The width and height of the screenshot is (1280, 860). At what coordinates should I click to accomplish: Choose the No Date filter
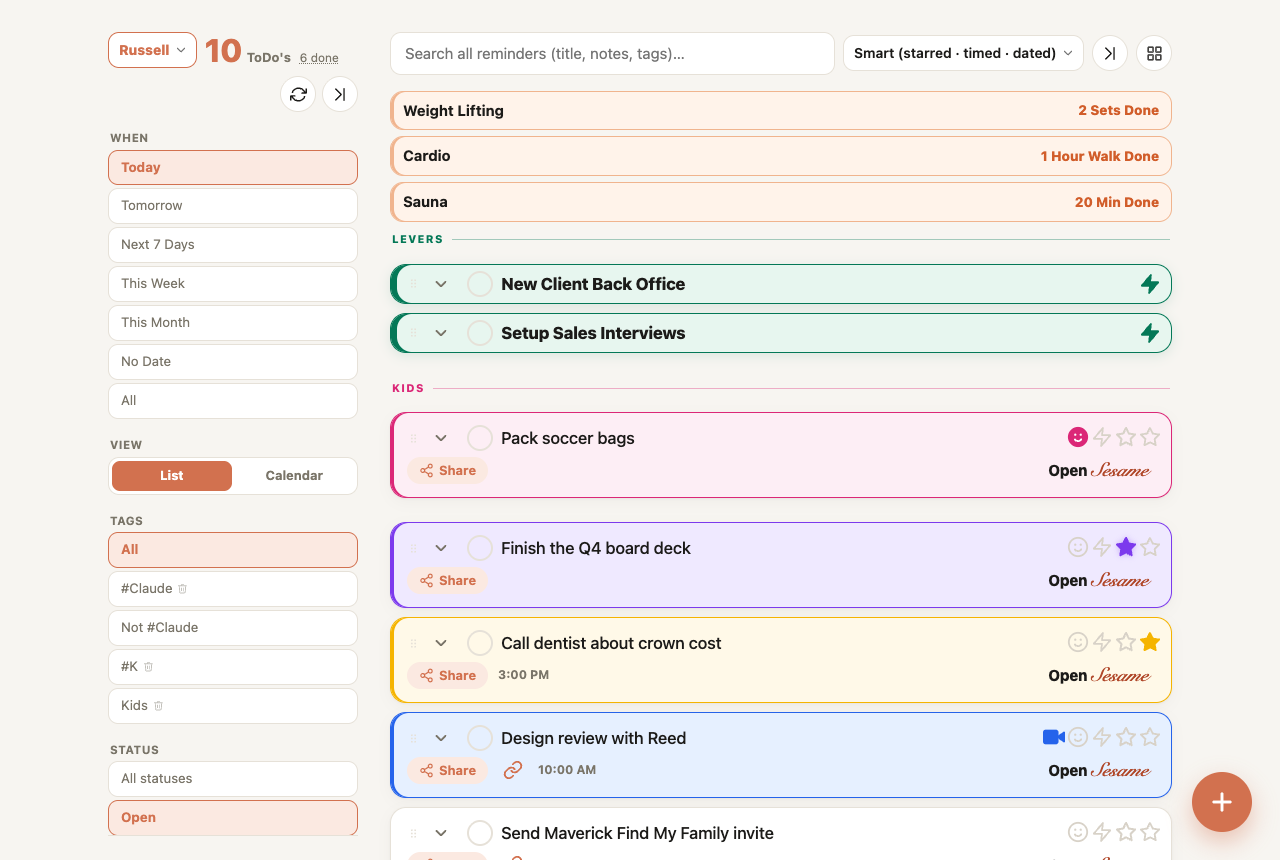233,362
